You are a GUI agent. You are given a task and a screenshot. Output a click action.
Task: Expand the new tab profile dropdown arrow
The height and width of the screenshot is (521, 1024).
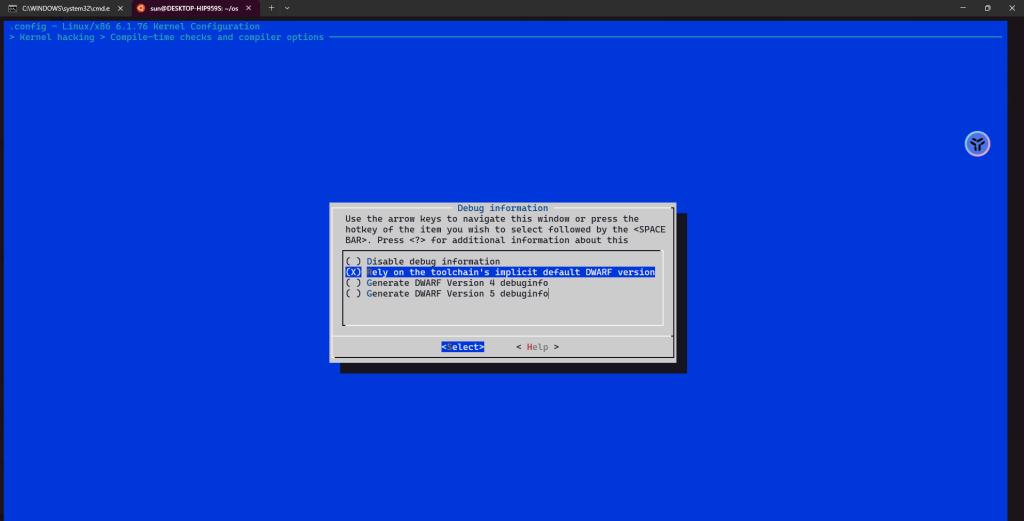coord(287,8)
